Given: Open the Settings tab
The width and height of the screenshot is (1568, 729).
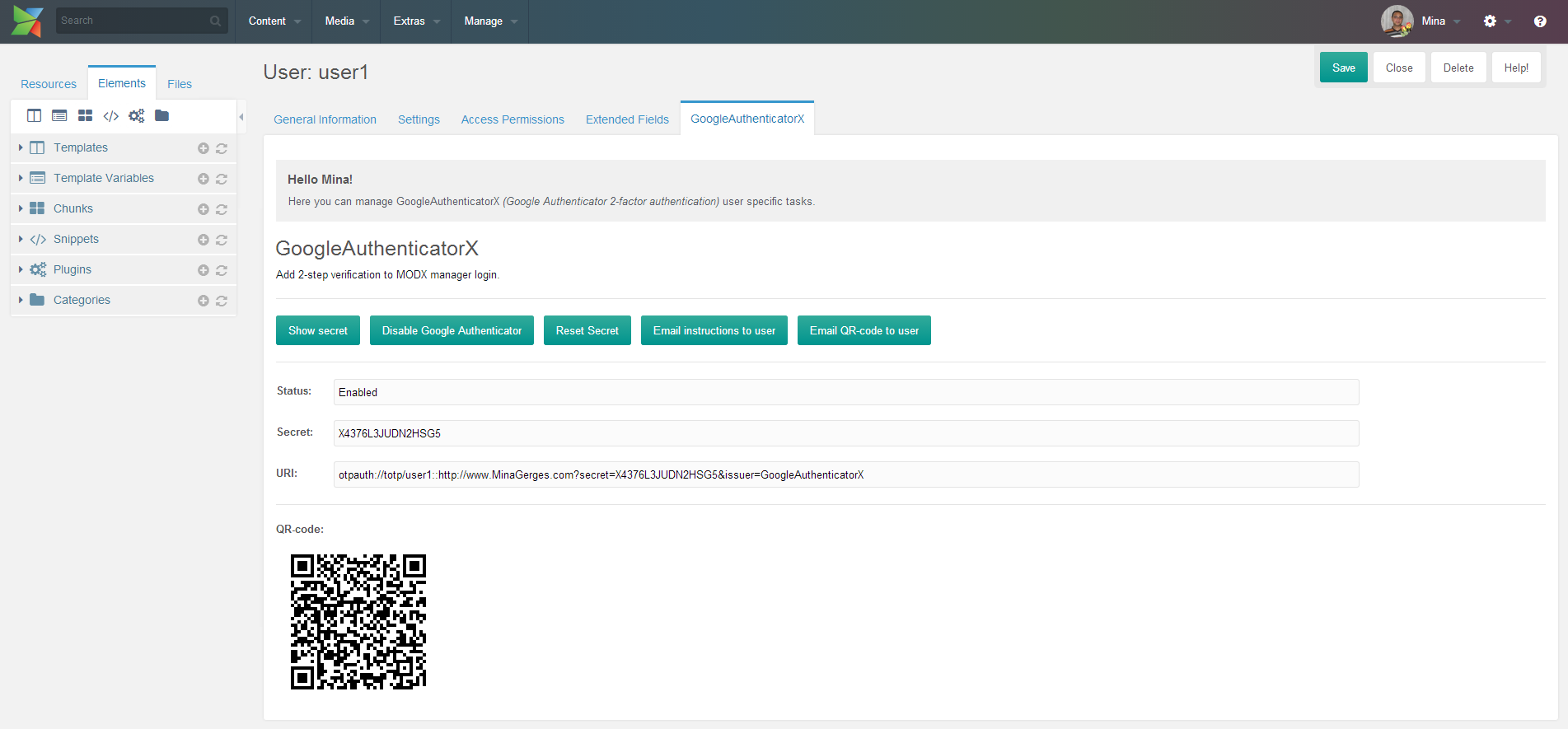Looking at the screenshot, I should pos(419,119).
